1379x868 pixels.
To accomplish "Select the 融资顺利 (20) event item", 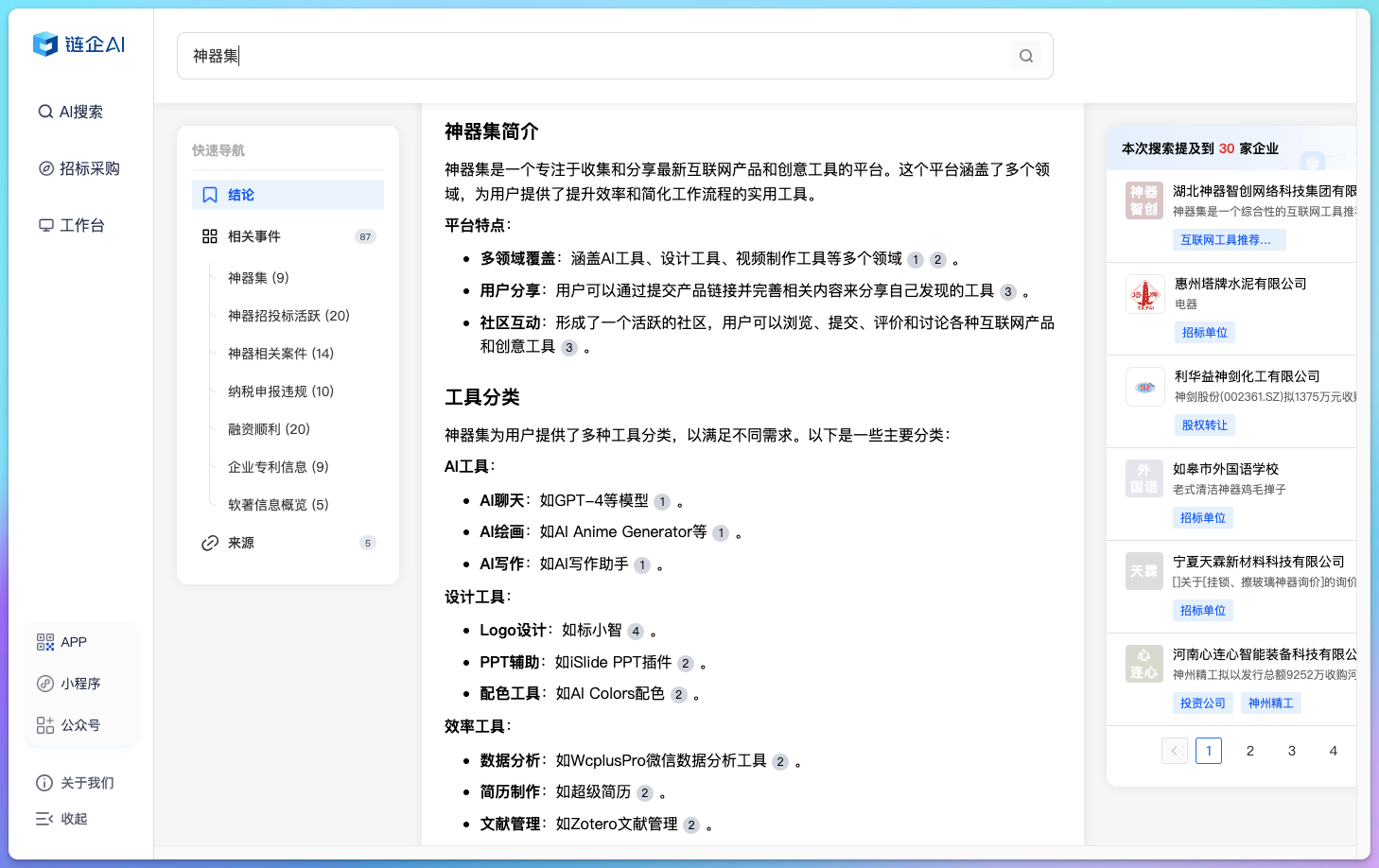I will click(x=268, y=428).
